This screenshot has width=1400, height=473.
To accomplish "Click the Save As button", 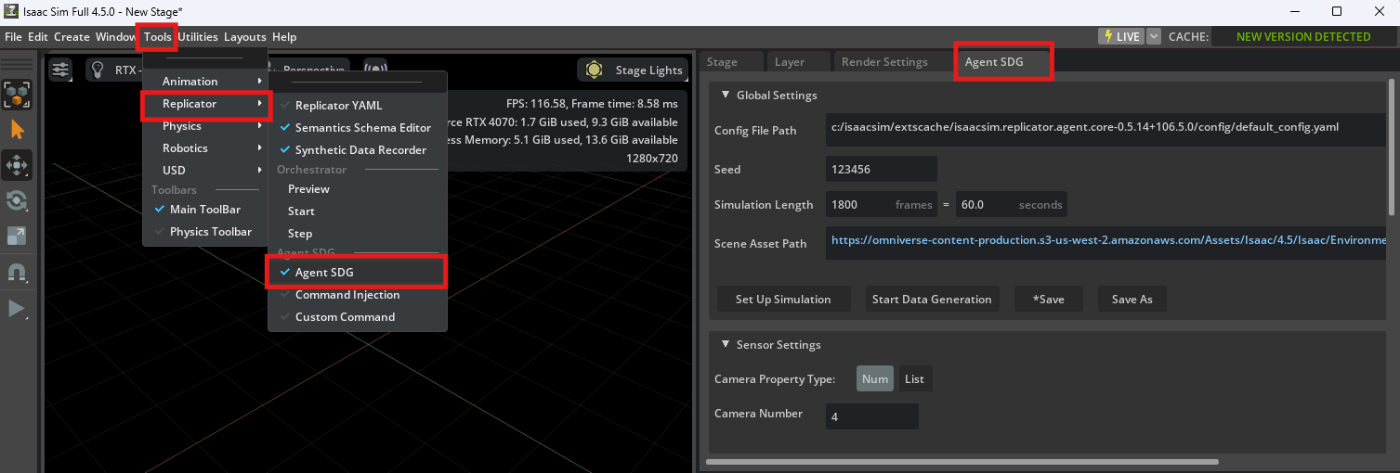I will tap(1132, 299).
